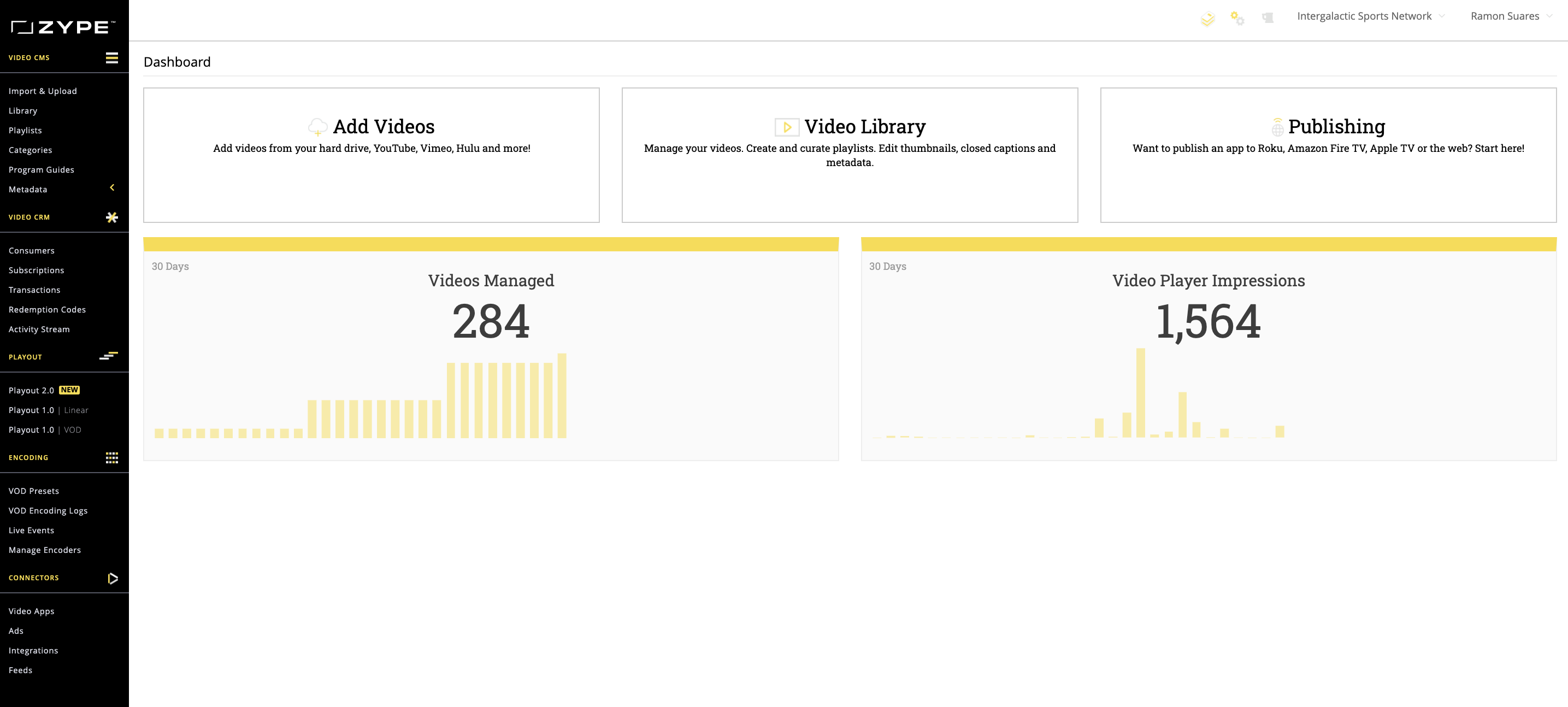Open VOD Presets
The image size is (1568, 707).
[x=34, y=491]
